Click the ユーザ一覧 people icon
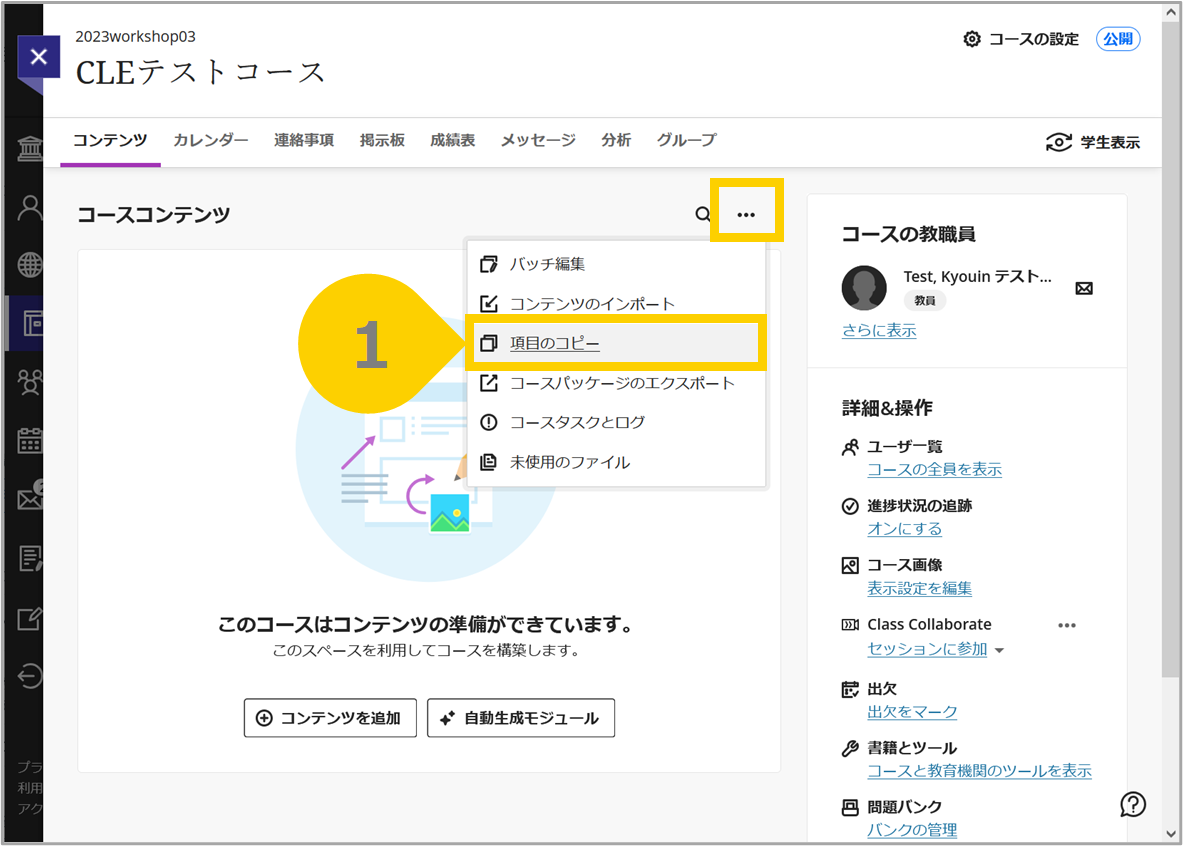The width and height of the screenshot is (1183, 846). [x=850, y=448]
